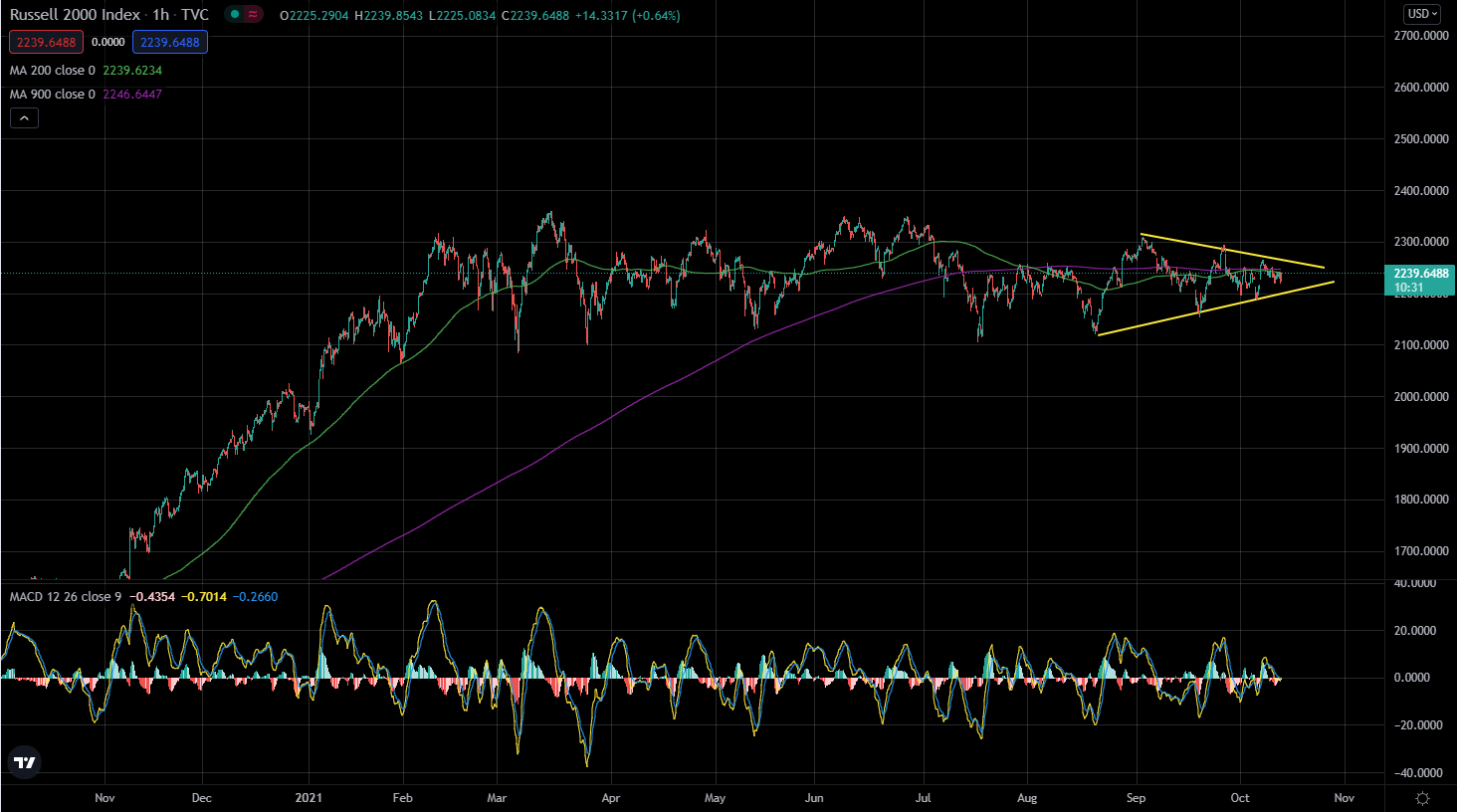Click the Feb label on the time axis
1457x812 pixels.
(402, 798)
